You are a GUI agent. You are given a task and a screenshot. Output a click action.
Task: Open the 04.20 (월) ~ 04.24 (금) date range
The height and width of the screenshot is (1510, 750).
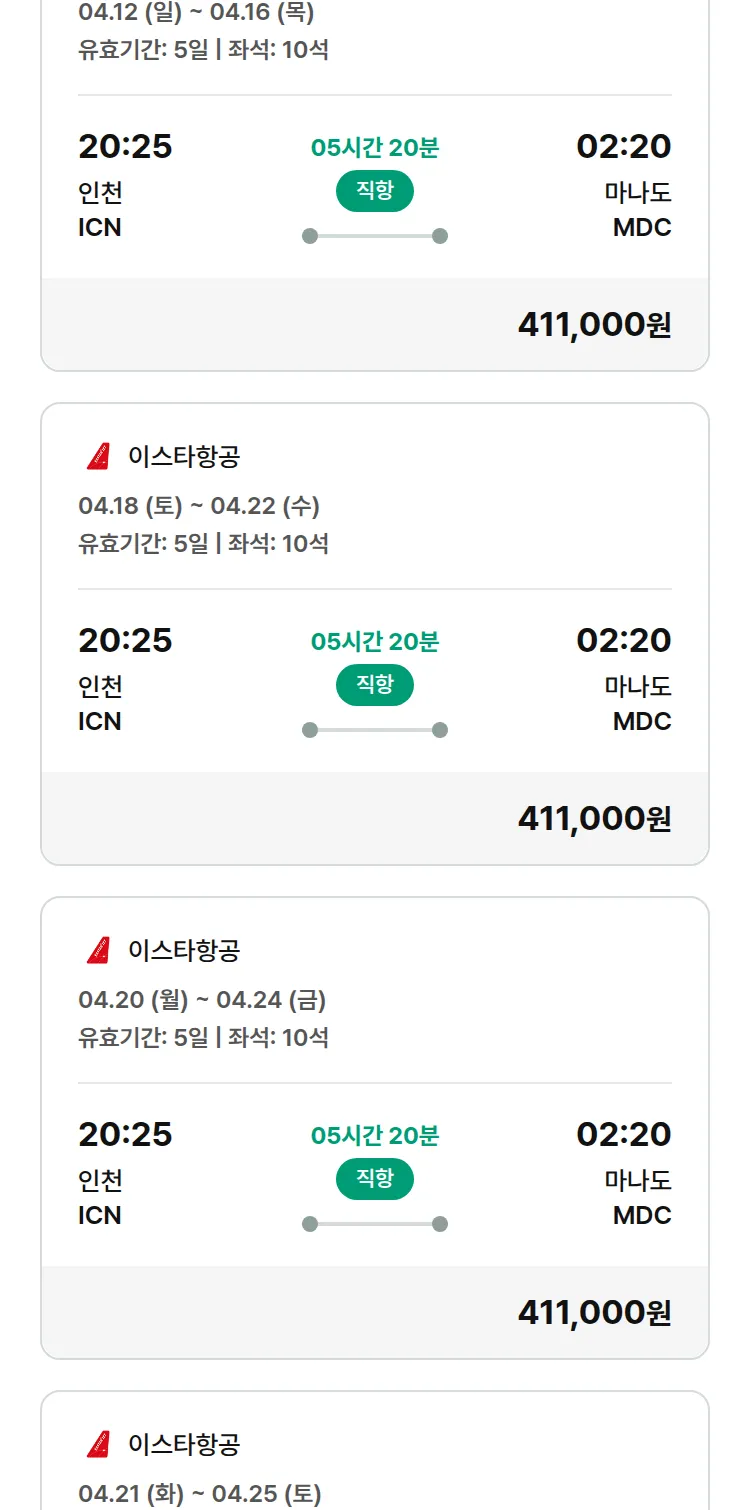pyautogui.click(x=202, y=1000)
